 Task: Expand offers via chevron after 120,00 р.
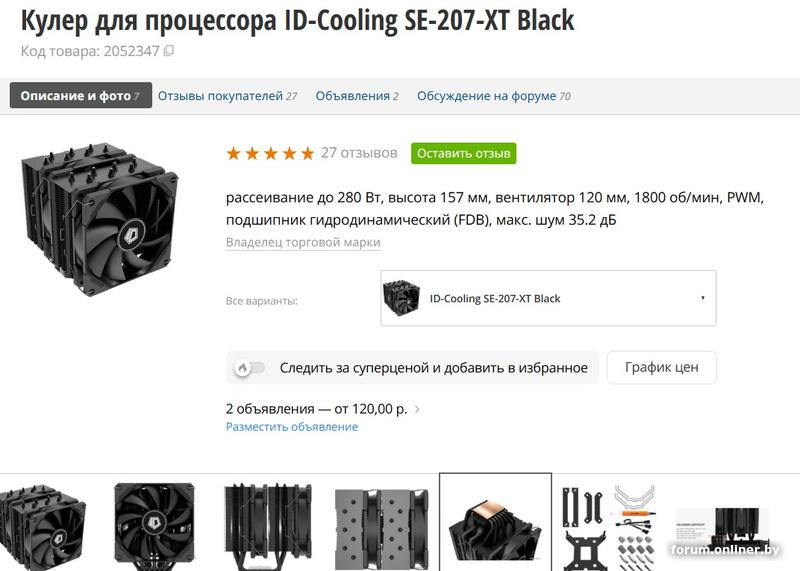pos(417,409)
